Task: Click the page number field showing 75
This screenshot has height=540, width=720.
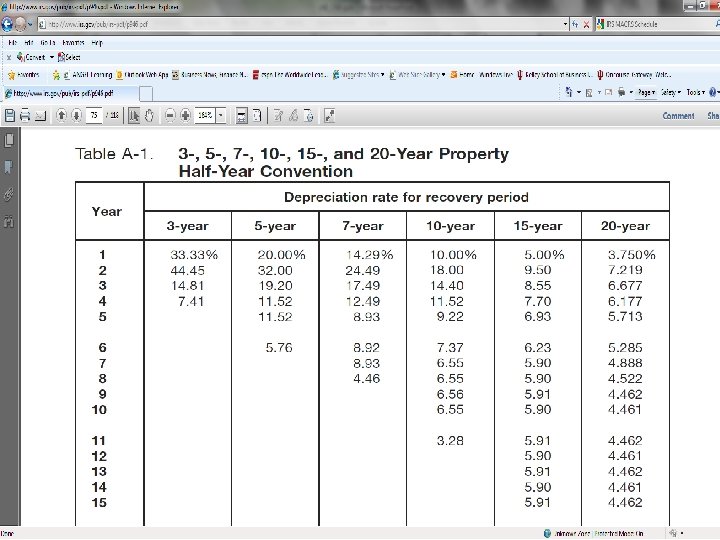Action: click(94, 115)
